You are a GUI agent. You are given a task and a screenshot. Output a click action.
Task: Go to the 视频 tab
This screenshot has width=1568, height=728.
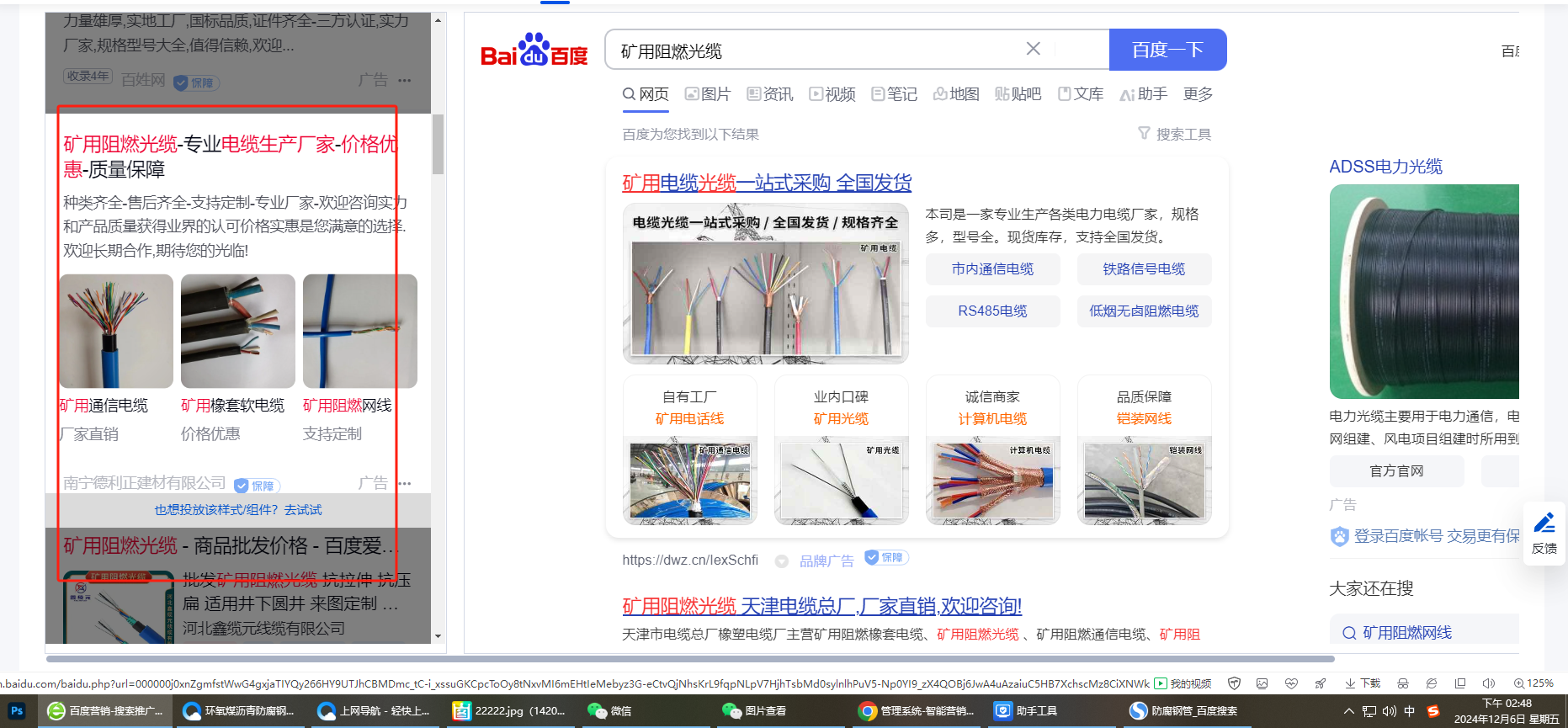[832, 94]
